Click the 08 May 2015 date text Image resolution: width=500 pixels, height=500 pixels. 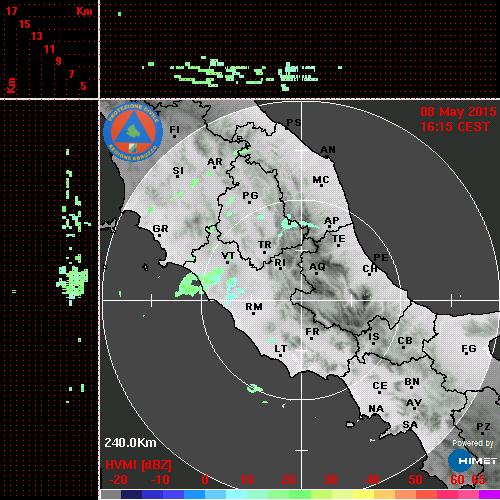(458, 112)
